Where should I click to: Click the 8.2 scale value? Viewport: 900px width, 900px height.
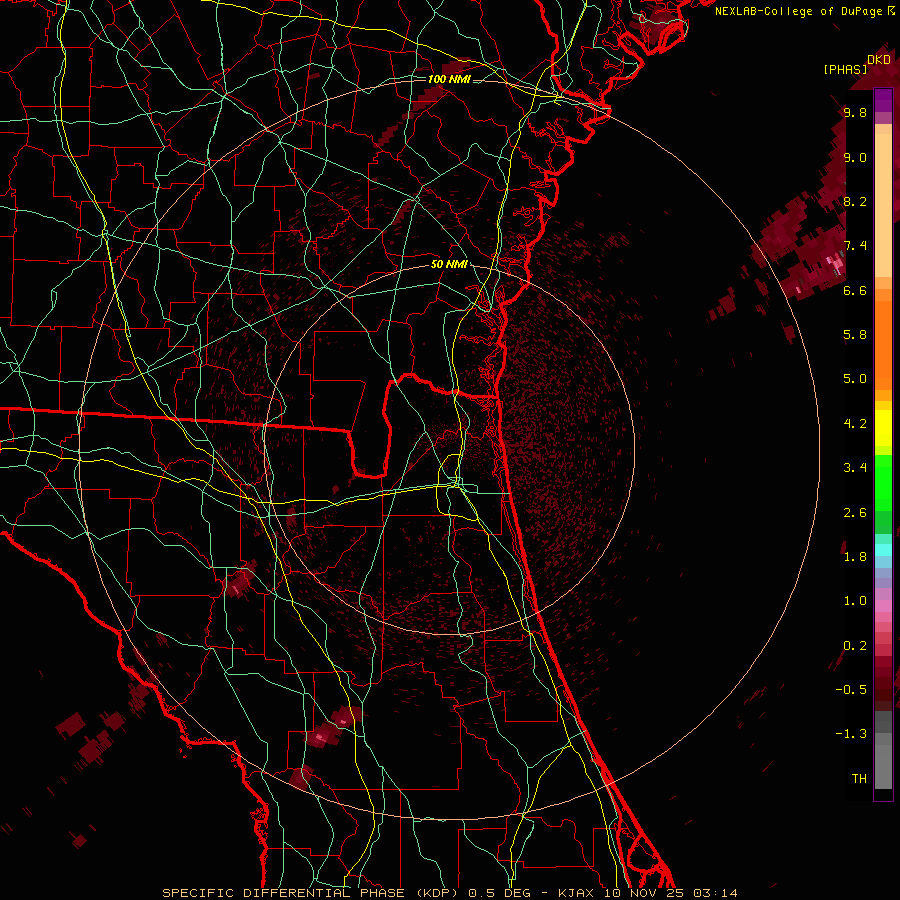(x=855, y=201)
